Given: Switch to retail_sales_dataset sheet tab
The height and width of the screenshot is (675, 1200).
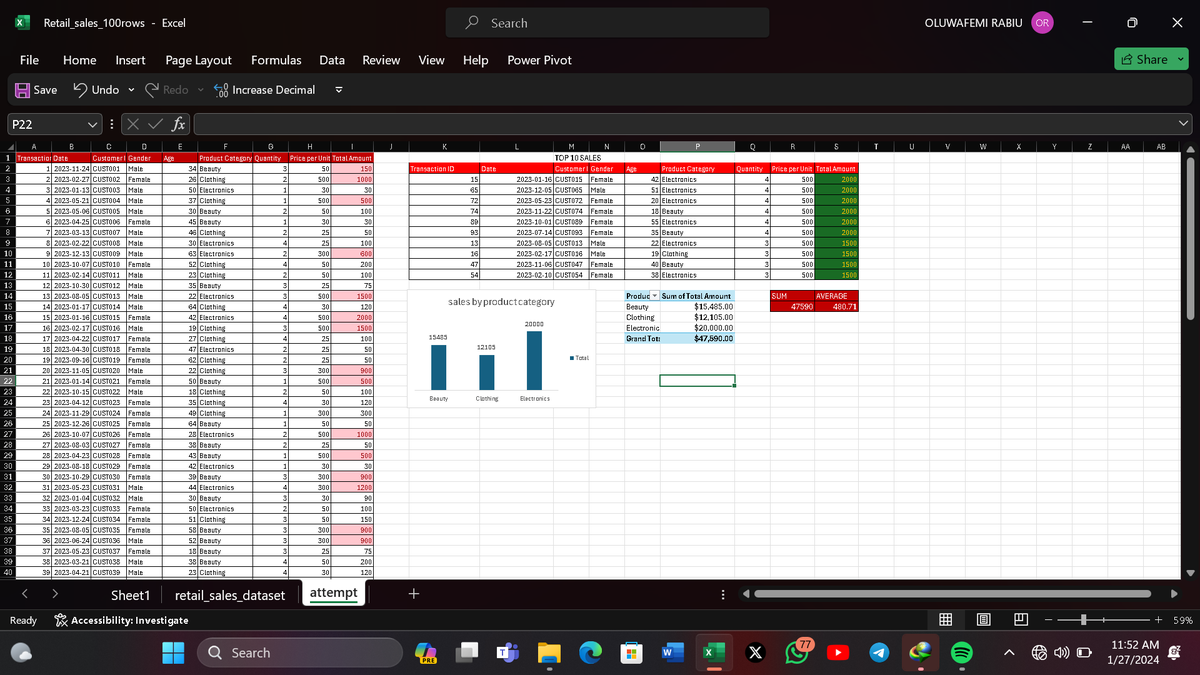Looking at the screenshot, I should point(231,594).
